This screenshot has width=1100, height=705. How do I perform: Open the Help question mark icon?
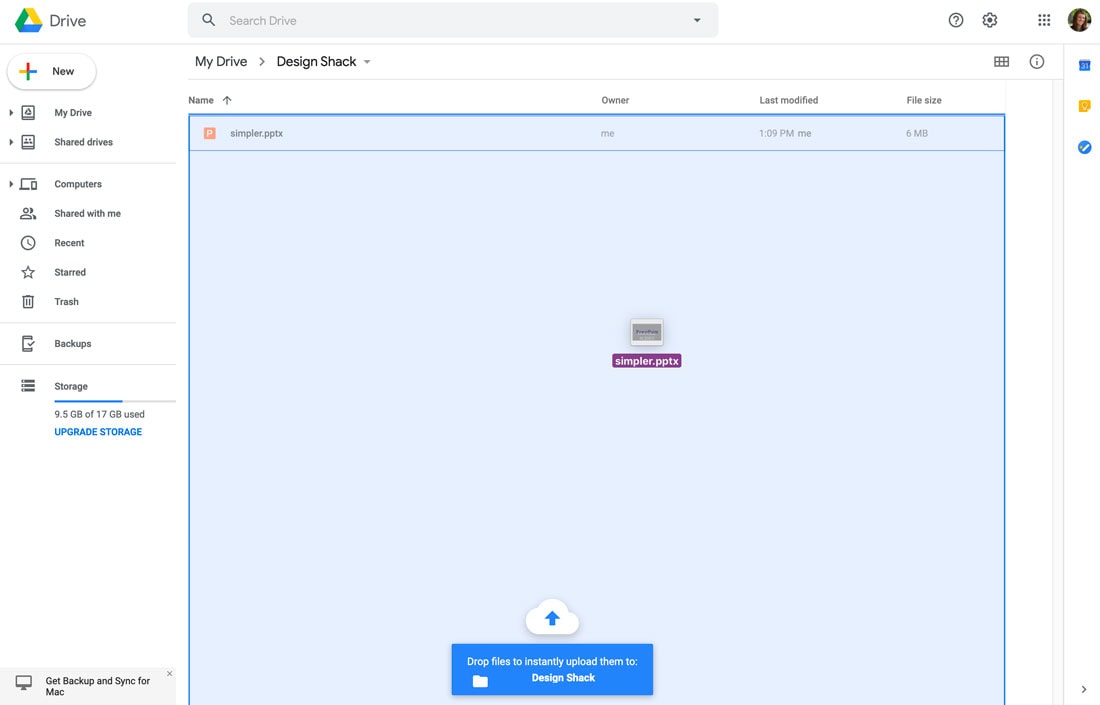955,20
